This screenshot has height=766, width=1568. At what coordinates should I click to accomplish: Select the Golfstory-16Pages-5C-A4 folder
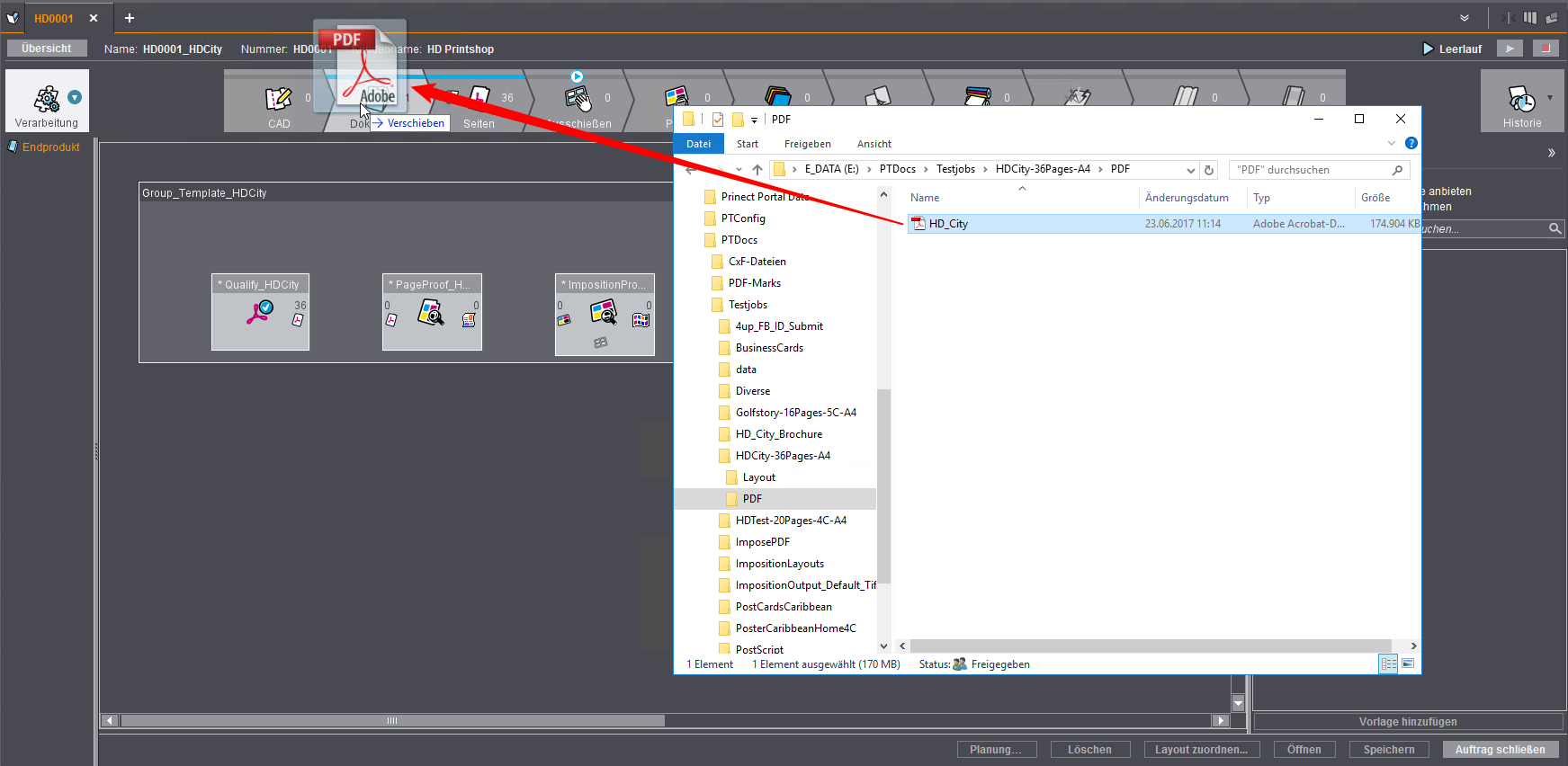pyautogui.click(x=796, y=413)
